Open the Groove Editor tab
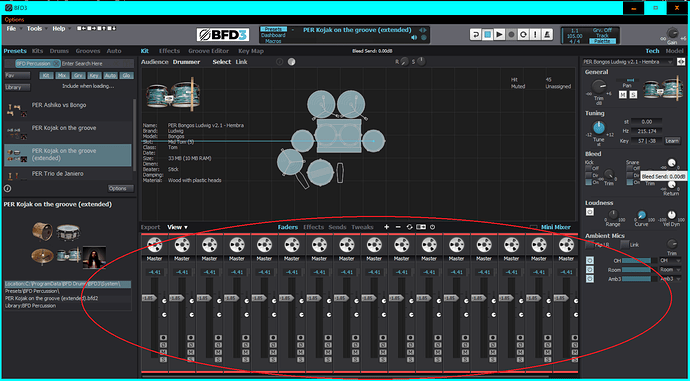The width and height of the screenshot is (690, 381). 209,51
